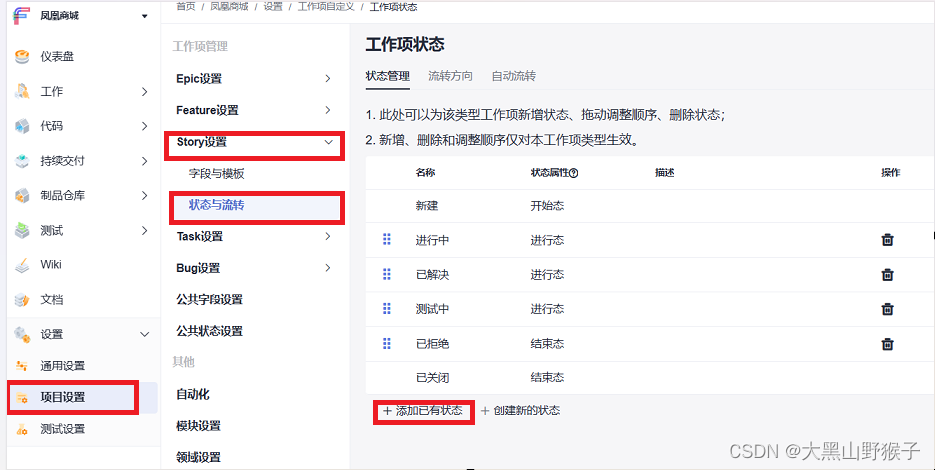The height and width of the screenshot is (470, 935).
Task: Collapse Story设置 chevron
Action: point(328,142)
